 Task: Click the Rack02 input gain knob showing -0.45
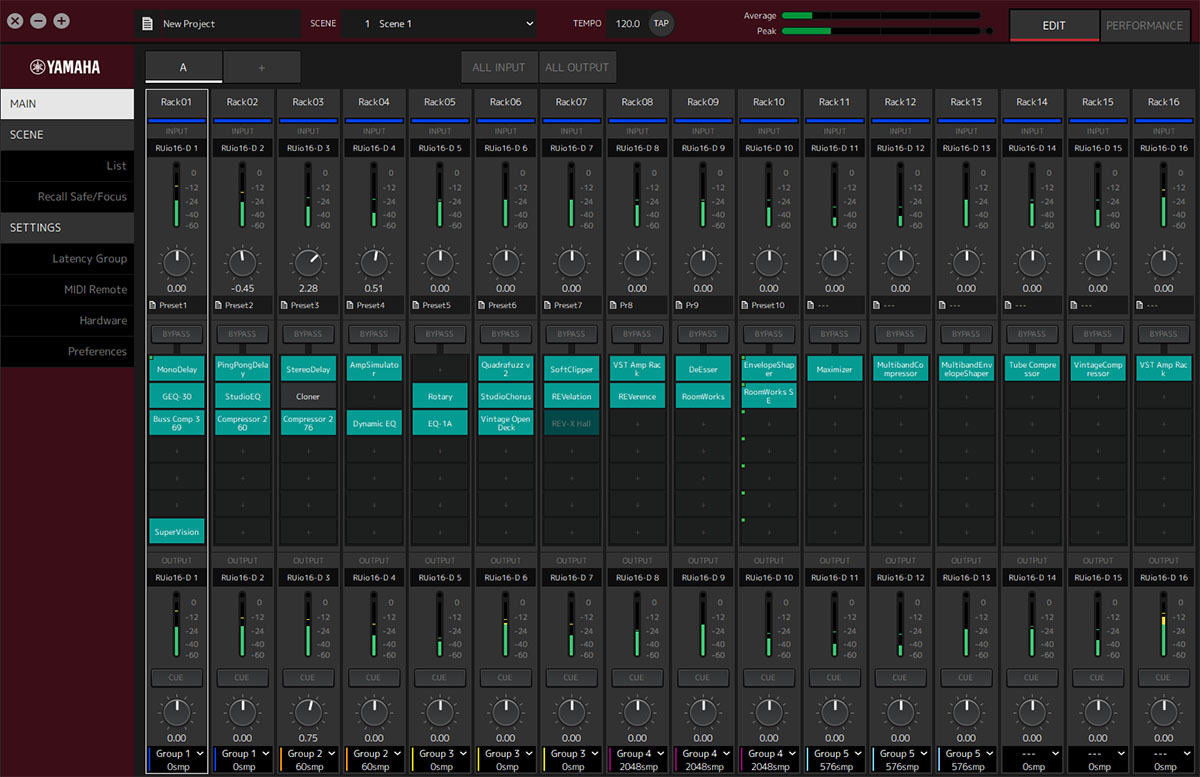242,264
